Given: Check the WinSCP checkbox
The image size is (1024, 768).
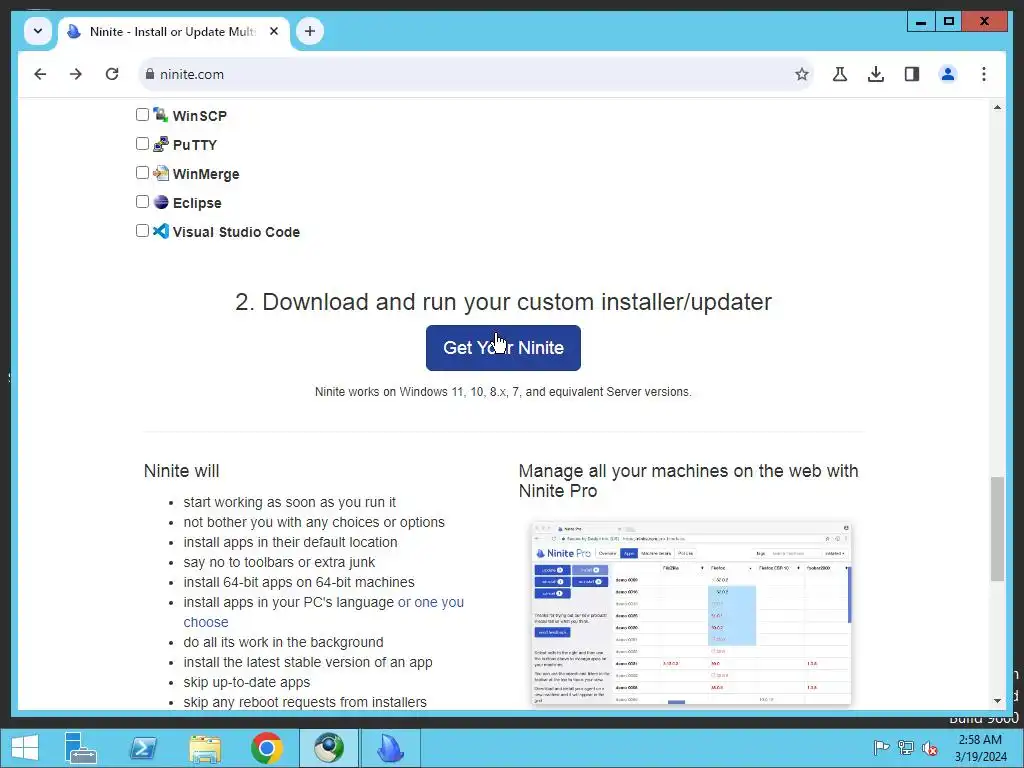Looking at the screenshot, I should point(142,115).
